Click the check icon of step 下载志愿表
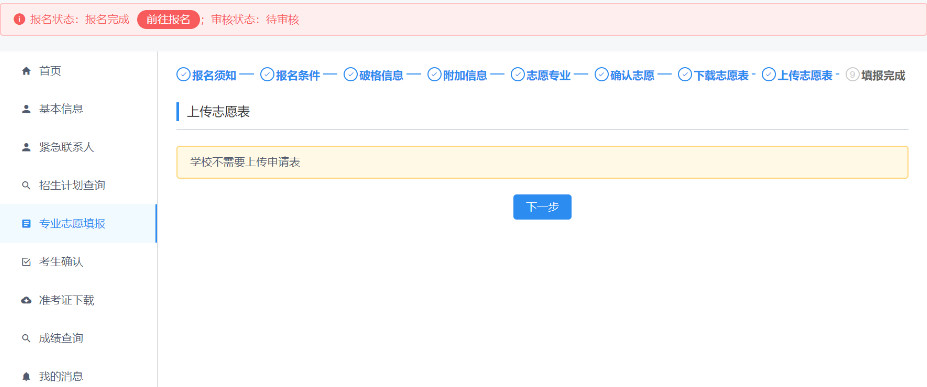 (685, 74)
